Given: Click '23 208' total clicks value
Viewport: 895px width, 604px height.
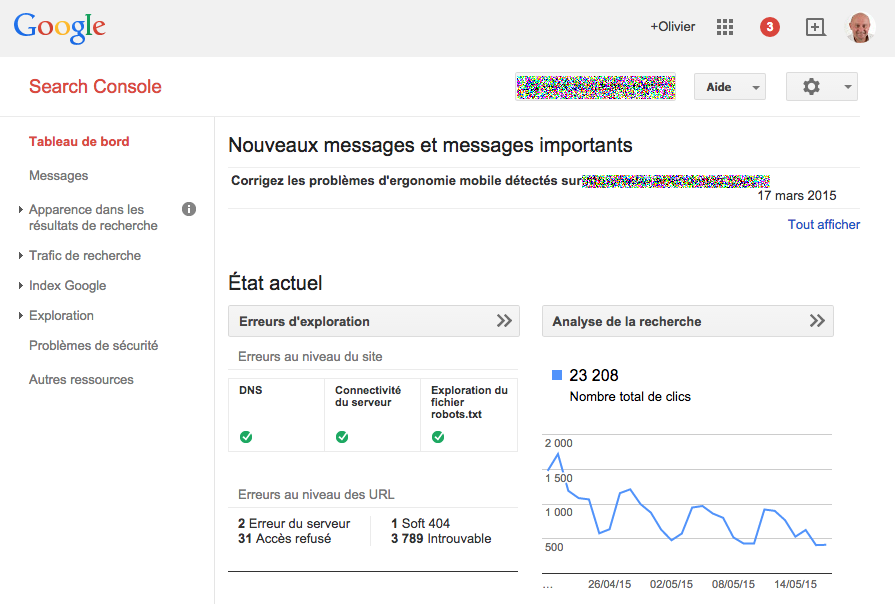Looking at the screenshot, I should (594, 375).
